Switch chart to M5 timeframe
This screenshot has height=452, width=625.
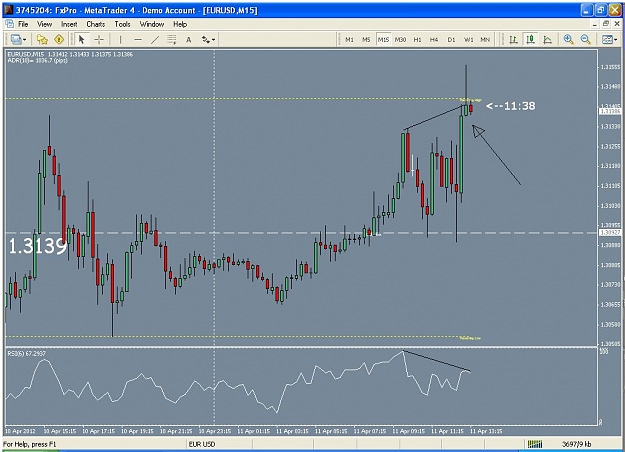coord(366,39)
